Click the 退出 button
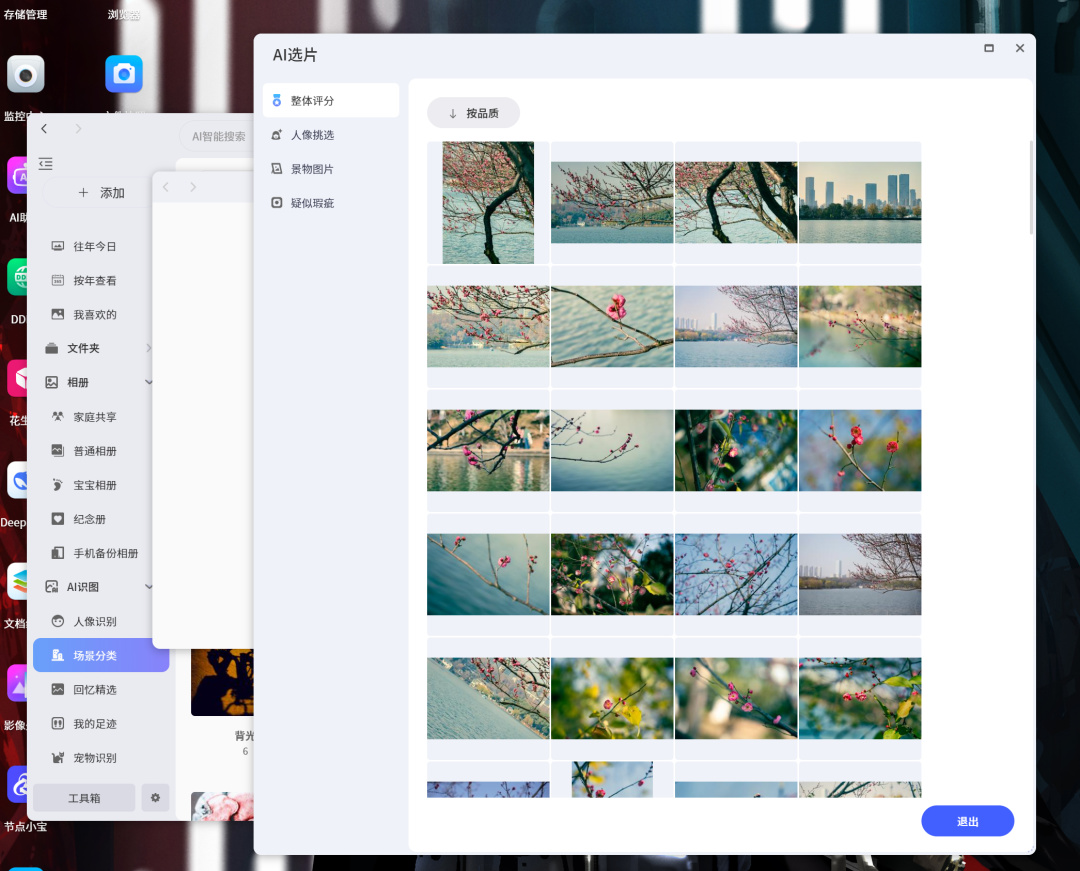The width and height of the screenshot is (1080, 871). click(967, 821)
